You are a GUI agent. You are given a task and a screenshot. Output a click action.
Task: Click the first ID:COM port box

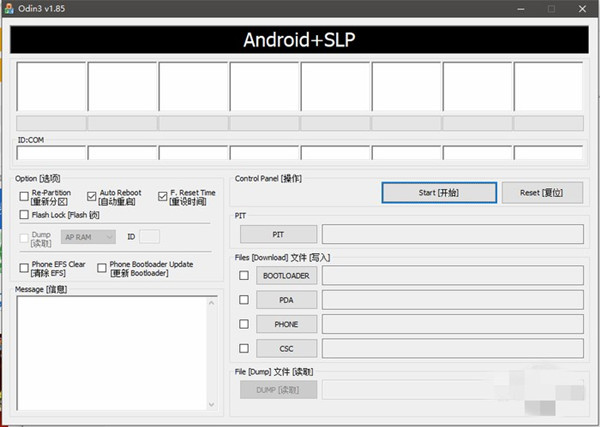tap(51, 153)
